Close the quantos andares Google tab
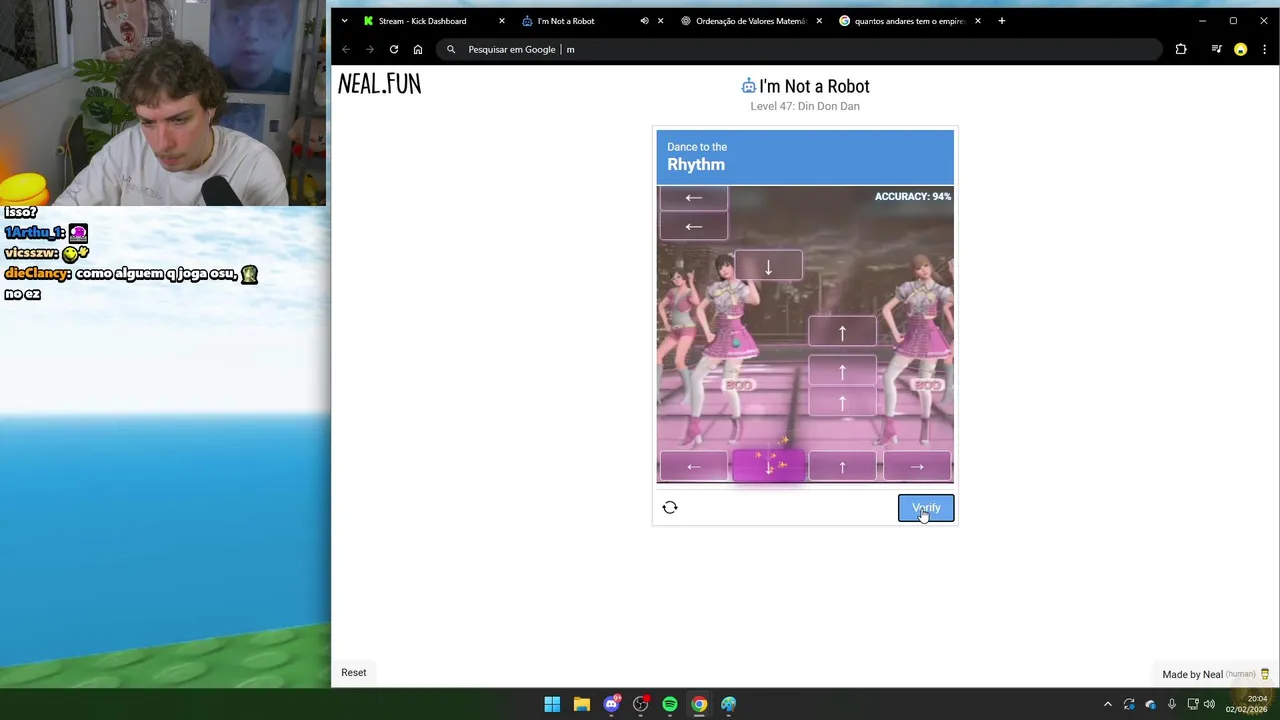This screenshot has height=720, width=1280. [x=977, y=21]
